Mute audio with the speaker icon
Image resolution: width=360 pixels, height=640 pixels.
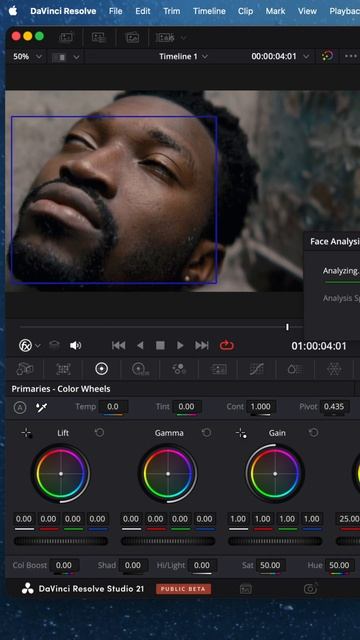point(76,346)
